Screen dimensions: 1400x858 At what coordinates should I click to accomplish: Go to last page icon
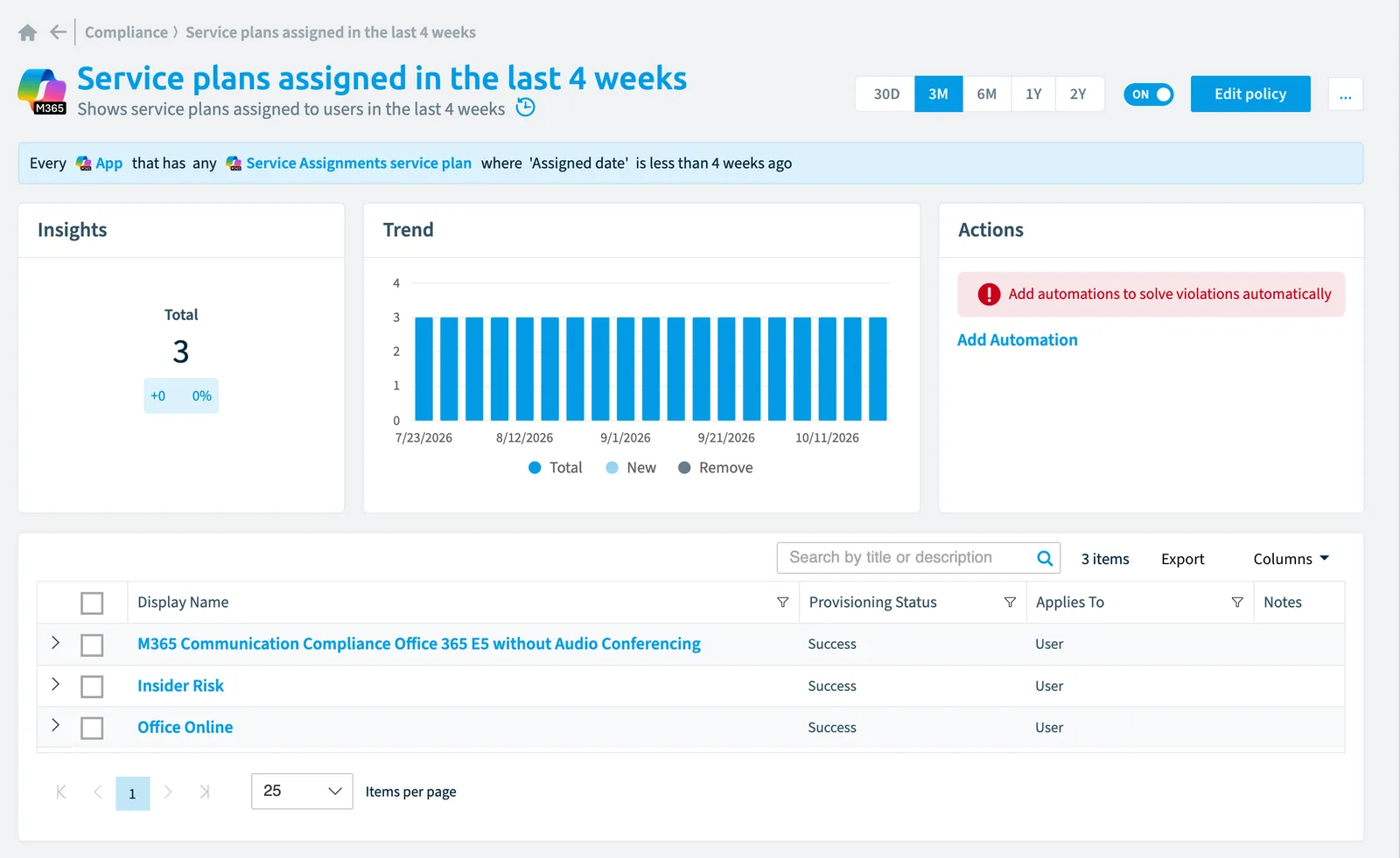pyautogui.click(x=205, y=792)
